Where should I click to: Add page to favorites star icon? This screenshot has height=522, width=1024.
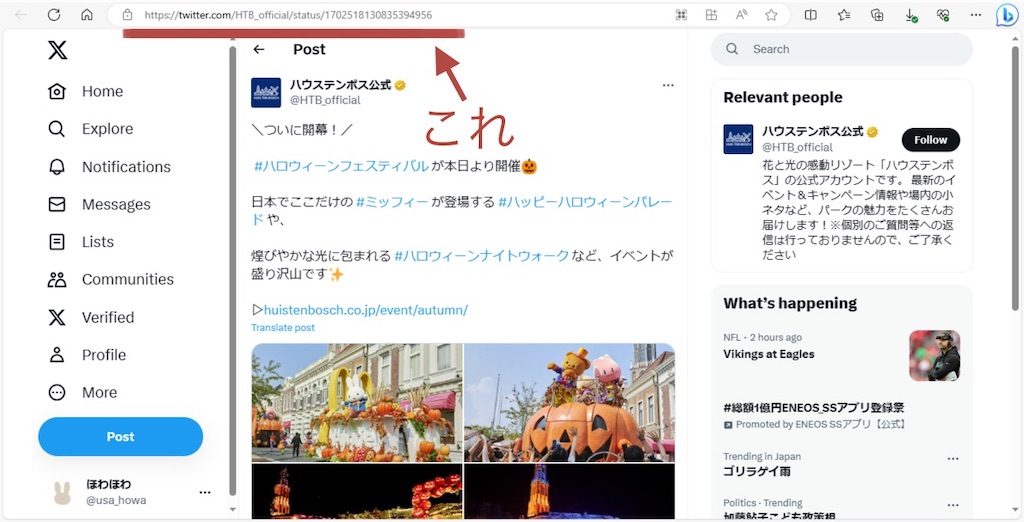(771, 15)
